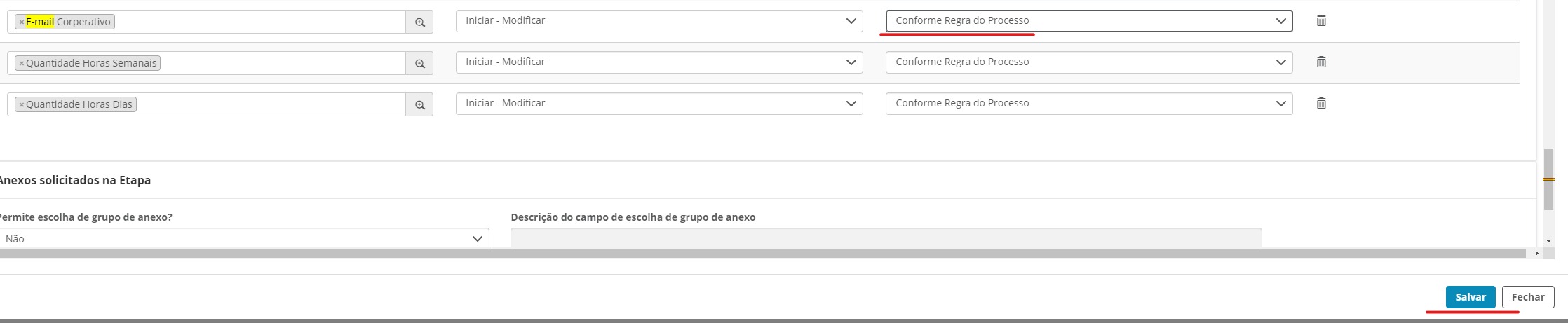
Task: Click the input area next to Quantidade Horas Dias tag
Action: [x=271, y=104]
